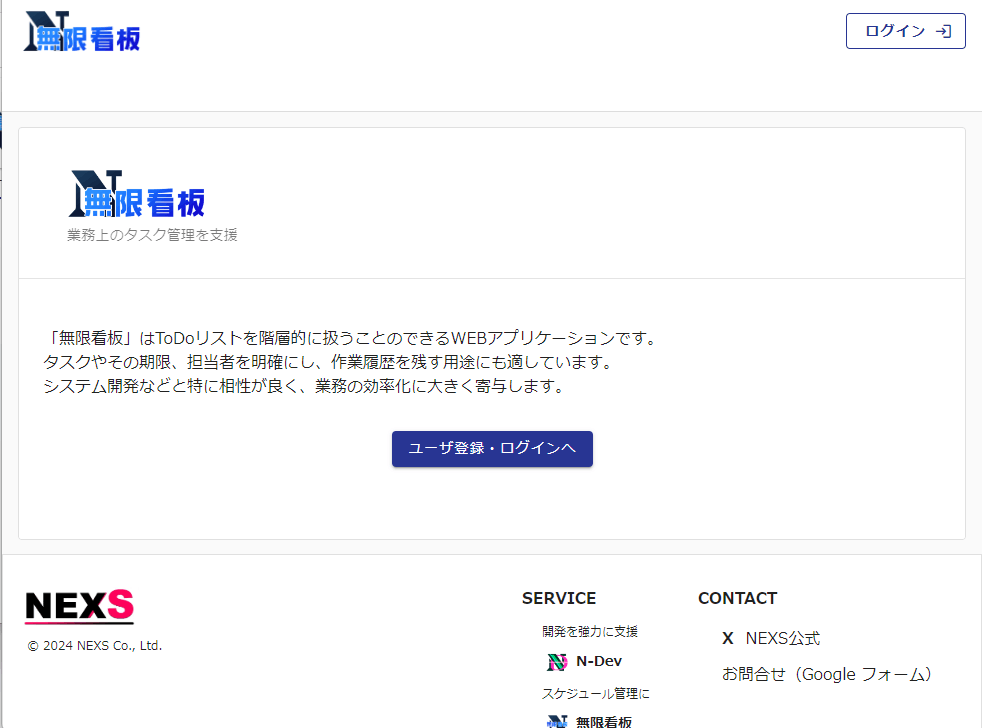This screenshot has height=728, width=982.
Task: Click the NEXS footer logo
Action: [80, 606]
